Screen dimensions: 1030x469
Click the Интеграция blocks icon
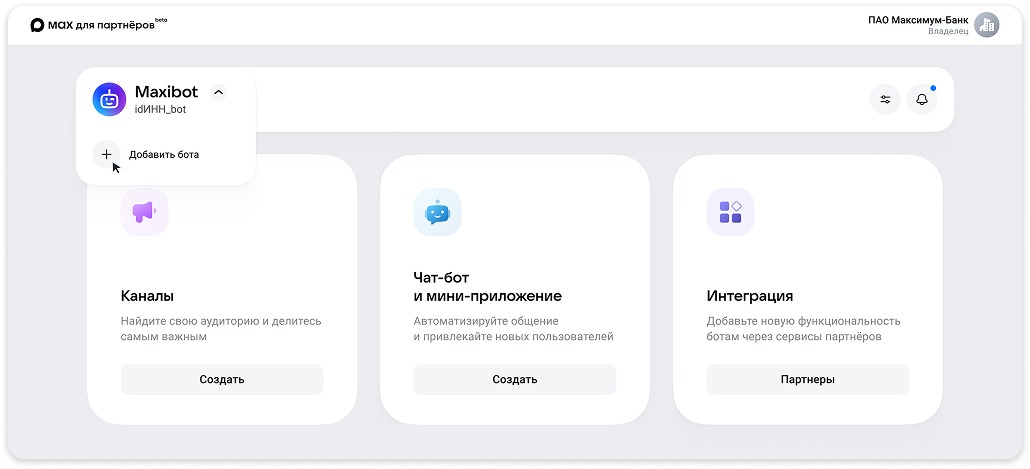tap(730, 212)
